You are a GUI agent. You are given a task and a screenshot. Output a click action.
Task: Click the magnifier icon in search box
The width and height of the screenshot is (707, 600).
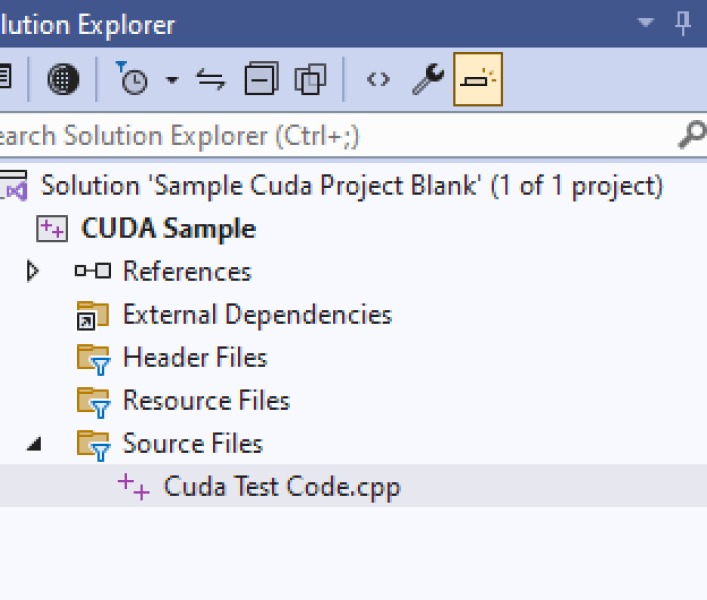[x=691, y=135]
